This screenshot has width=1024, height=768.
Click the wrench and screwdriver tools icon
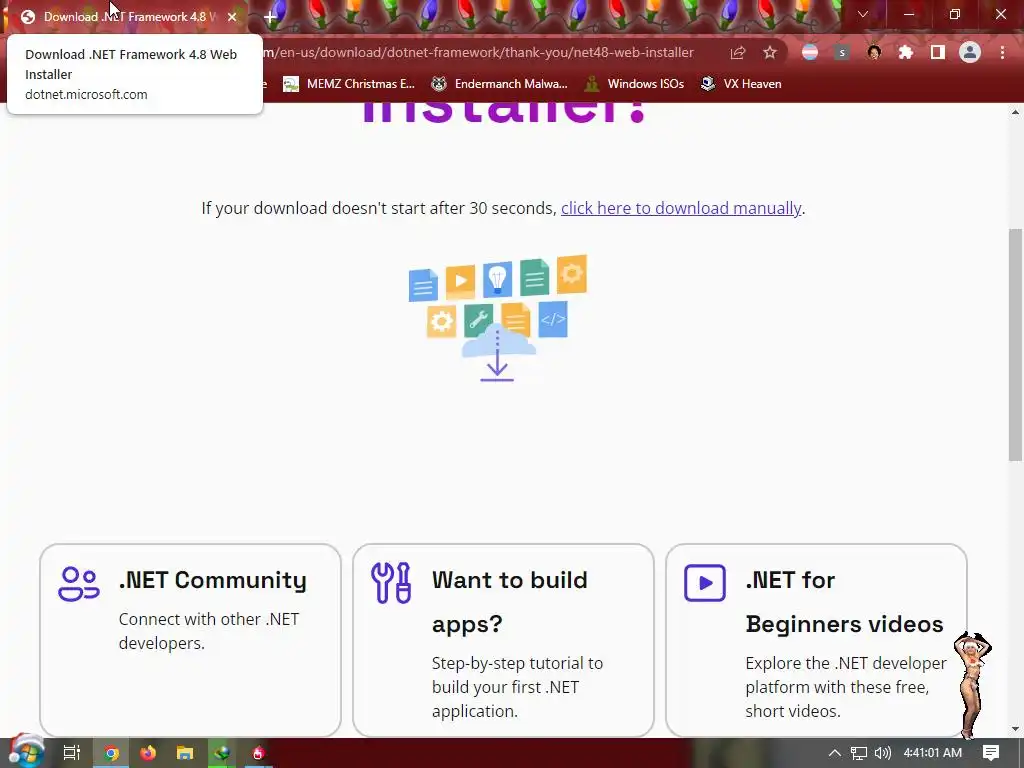point(391,583)
